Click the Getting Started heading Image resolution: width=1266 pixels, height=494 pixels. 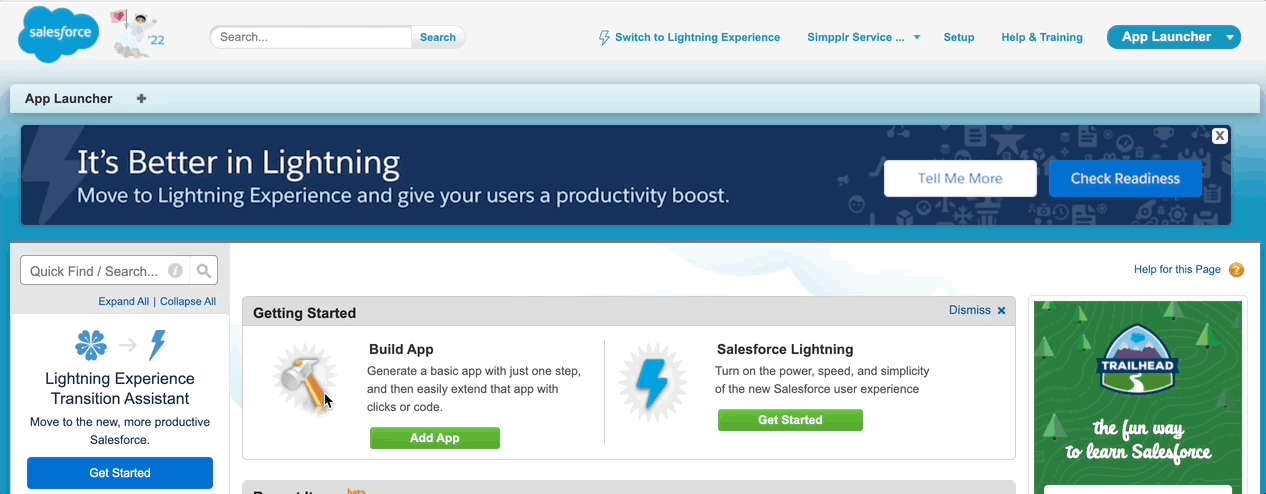click(304, 313)
